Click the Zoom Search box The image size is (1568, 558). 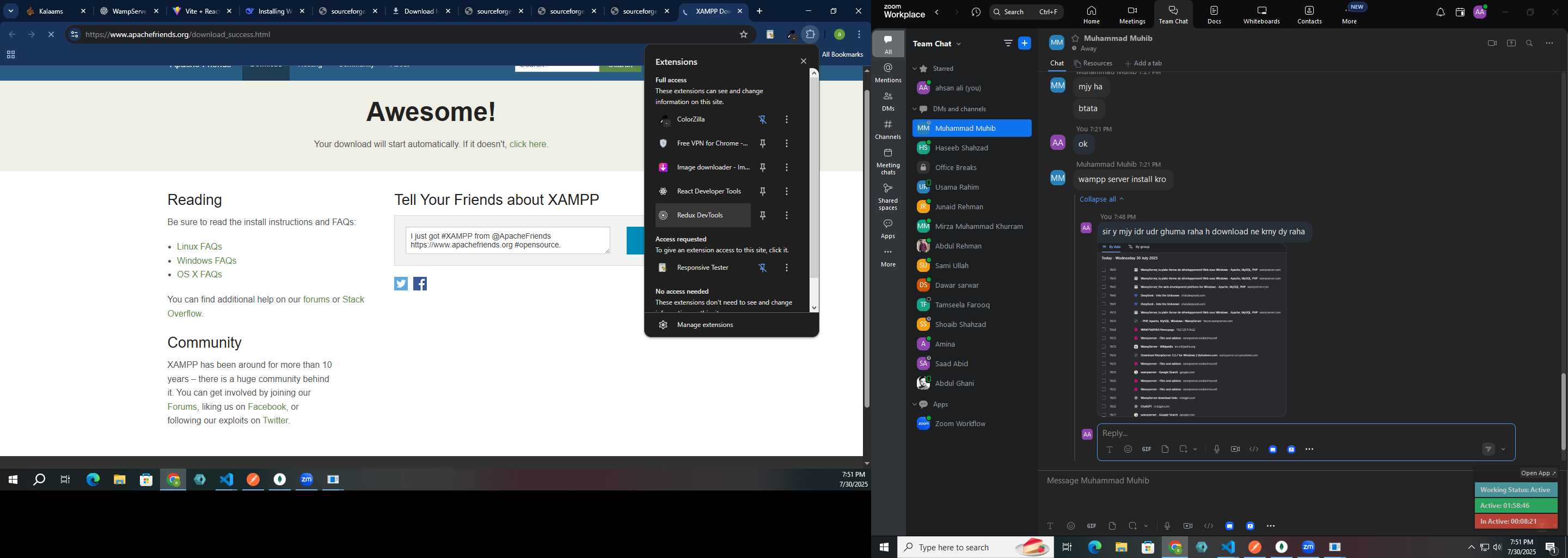click(x=1027, y=12)
